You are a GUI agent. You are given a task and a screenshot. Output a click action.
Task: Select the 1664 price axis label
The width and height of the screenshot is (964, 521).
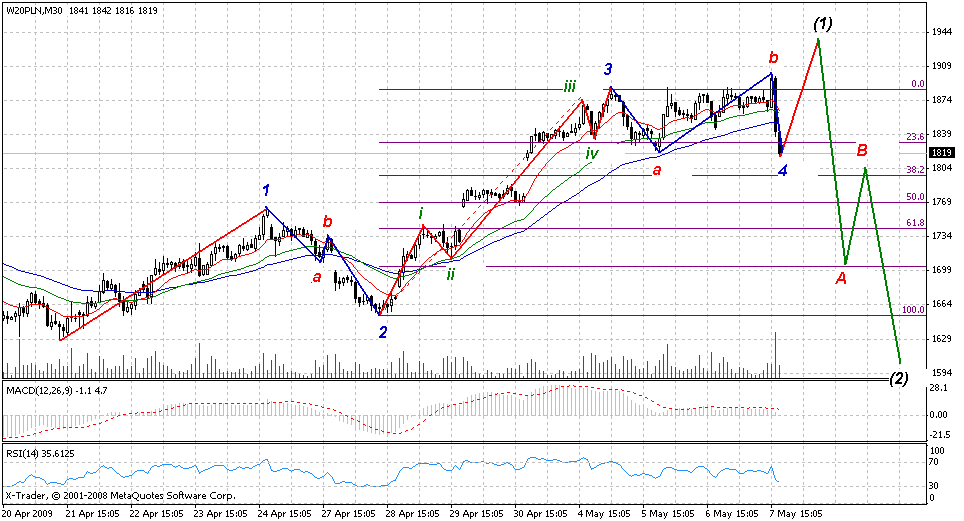941,303
